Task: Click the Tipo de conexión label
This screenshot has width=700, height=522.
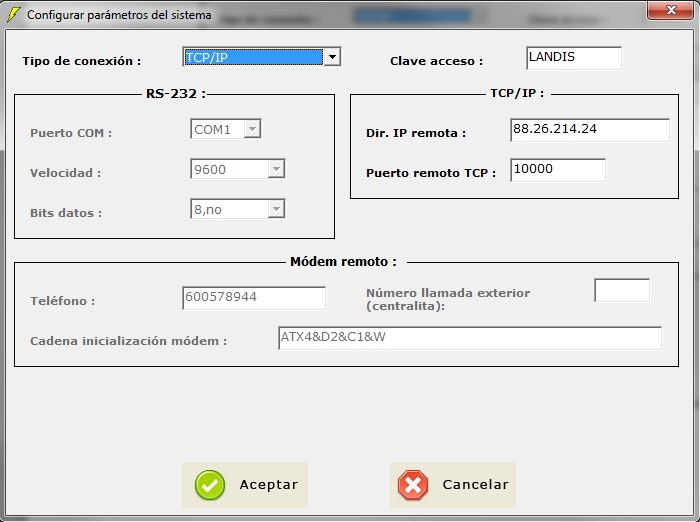Action: click(82, 61)
